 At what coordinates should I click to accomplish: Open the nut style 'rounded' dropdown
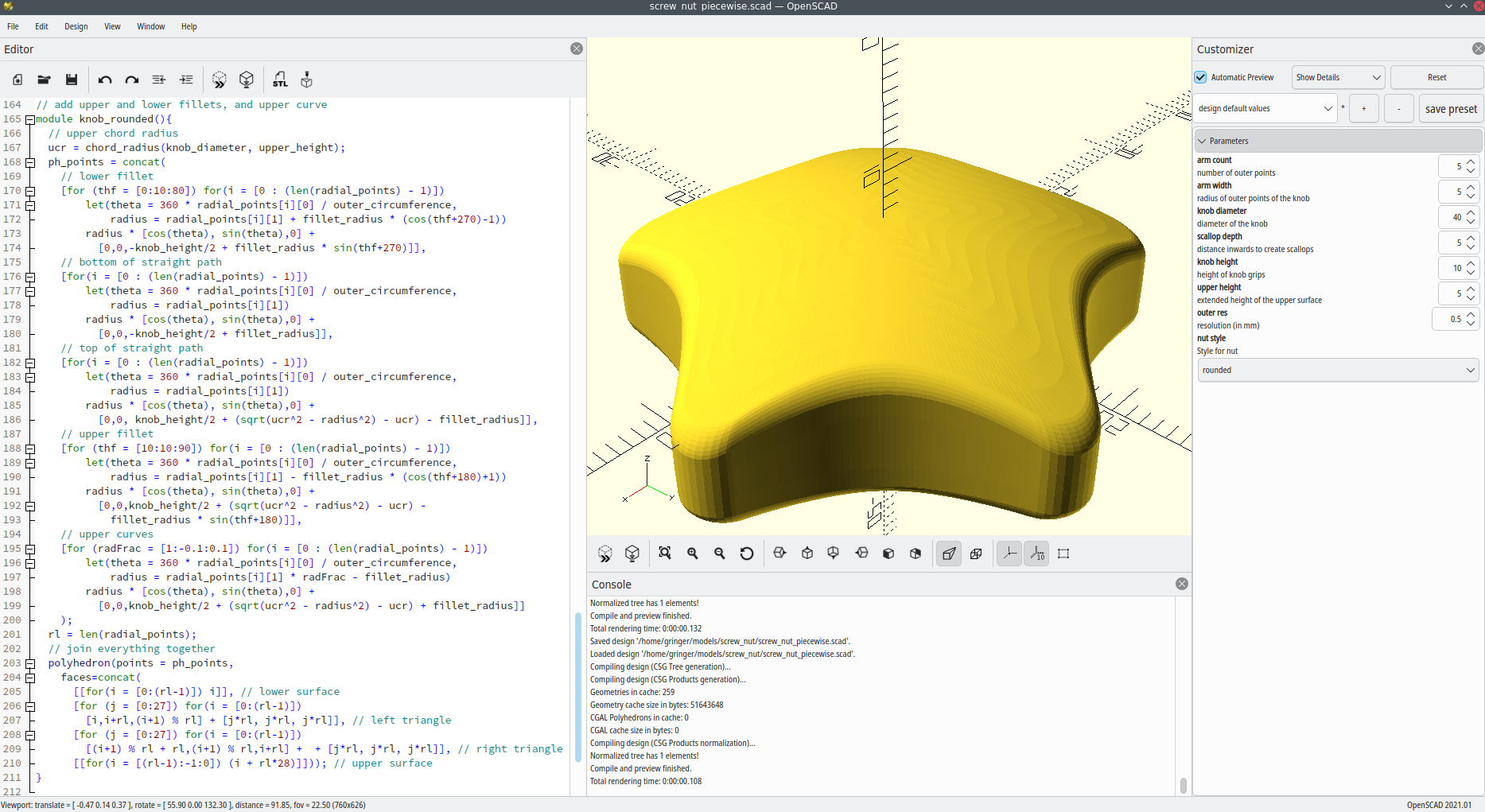click(1338, 370)
